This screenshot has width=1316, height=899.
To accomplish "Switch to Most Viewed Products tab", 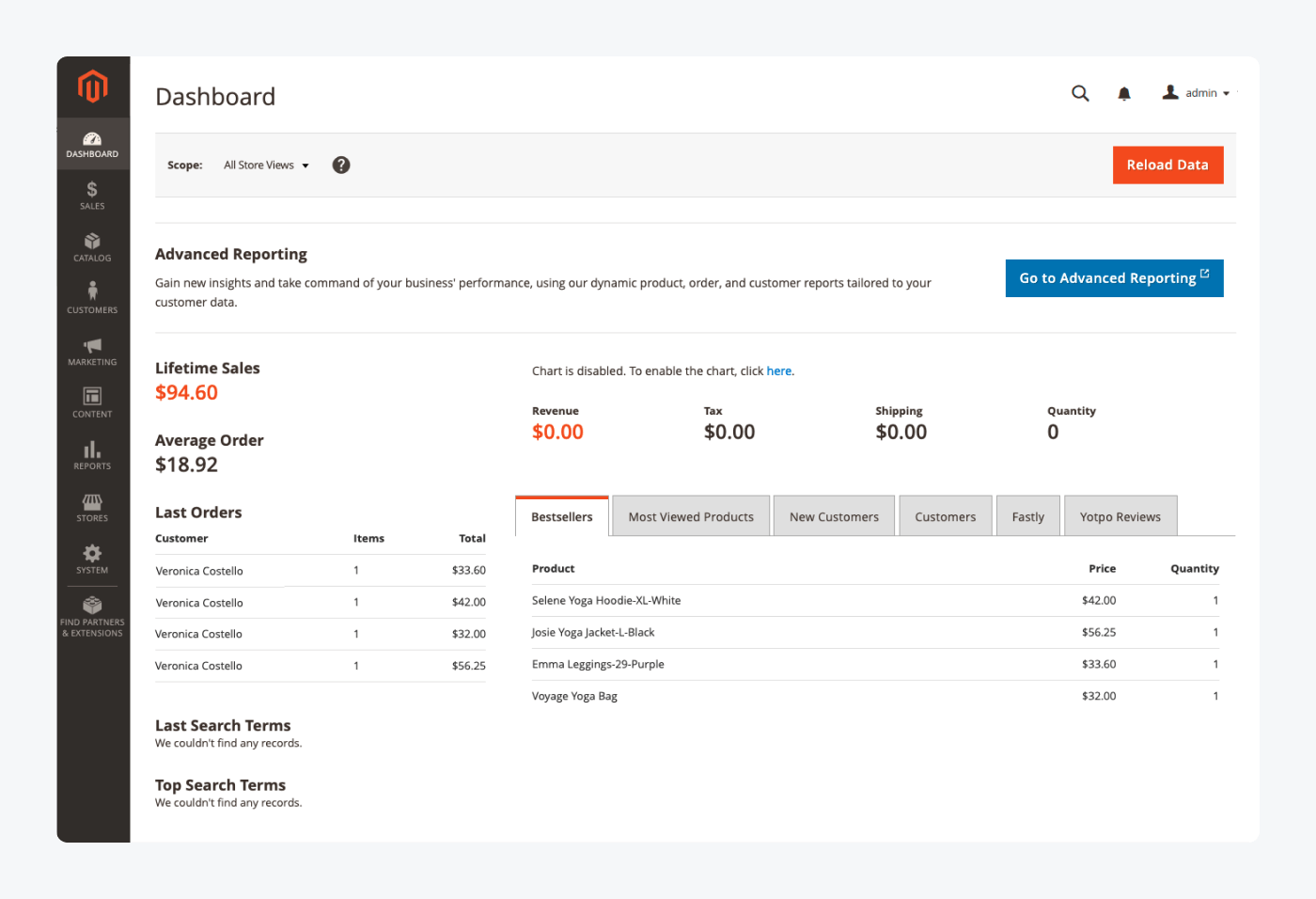I will click(691, 516).
